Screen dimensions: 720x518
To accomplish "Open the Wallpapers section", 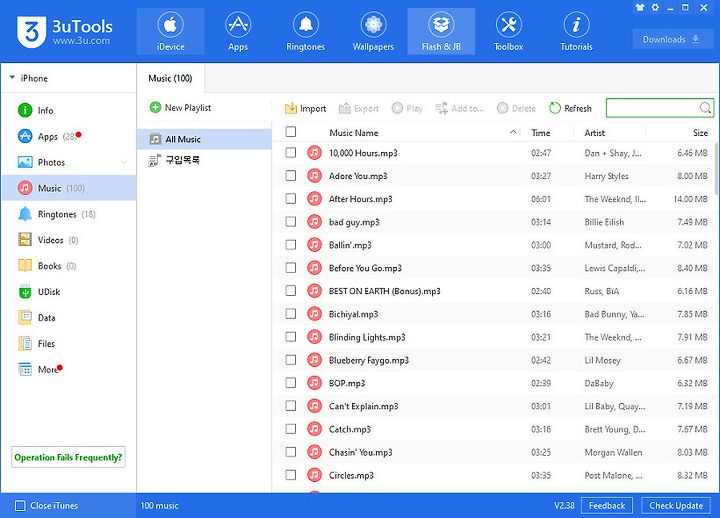I will tap(373, 31).
